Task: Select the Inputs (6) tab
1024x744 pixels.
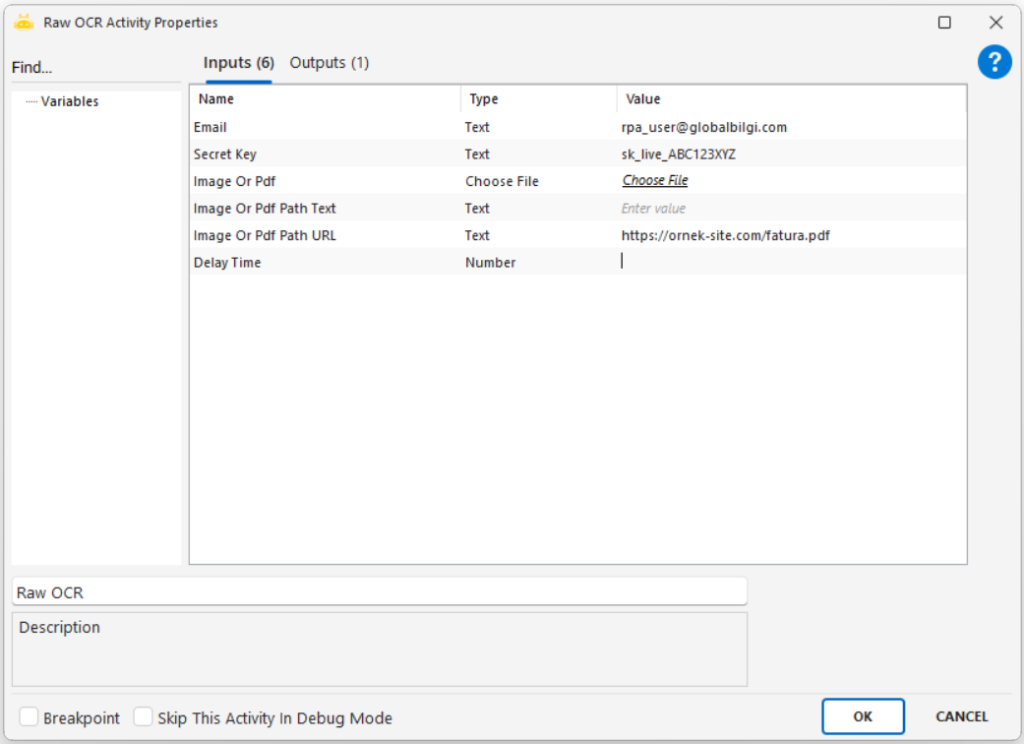Action: click(238, 63)
